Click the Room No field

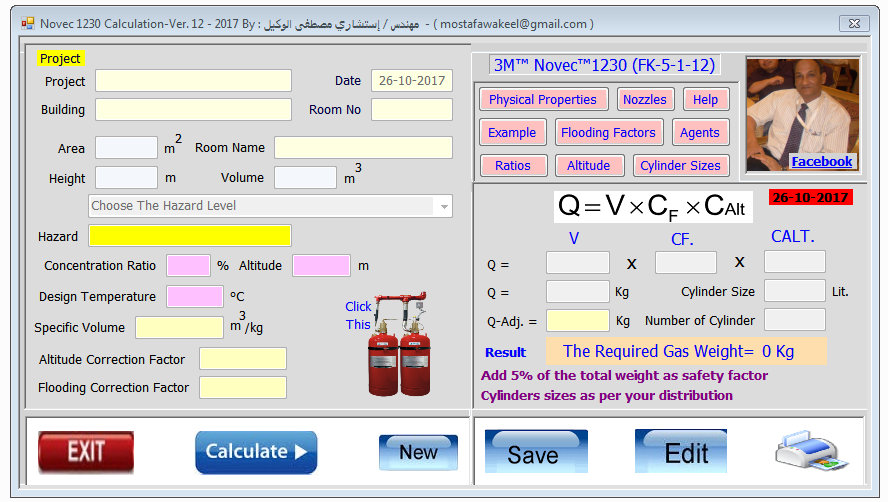coord(412,109)
